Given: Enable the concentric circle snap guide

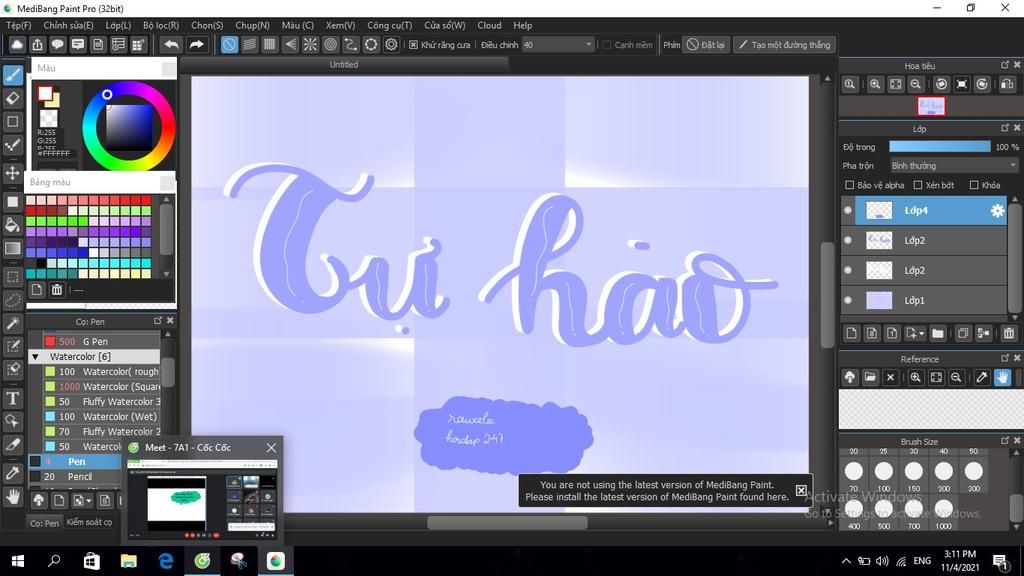Looking at the screenshot, I should [330, 44].
